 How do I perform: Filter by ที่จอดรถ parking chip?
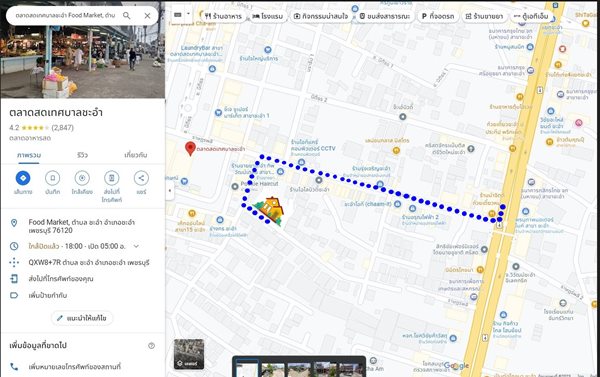[438, 16]
